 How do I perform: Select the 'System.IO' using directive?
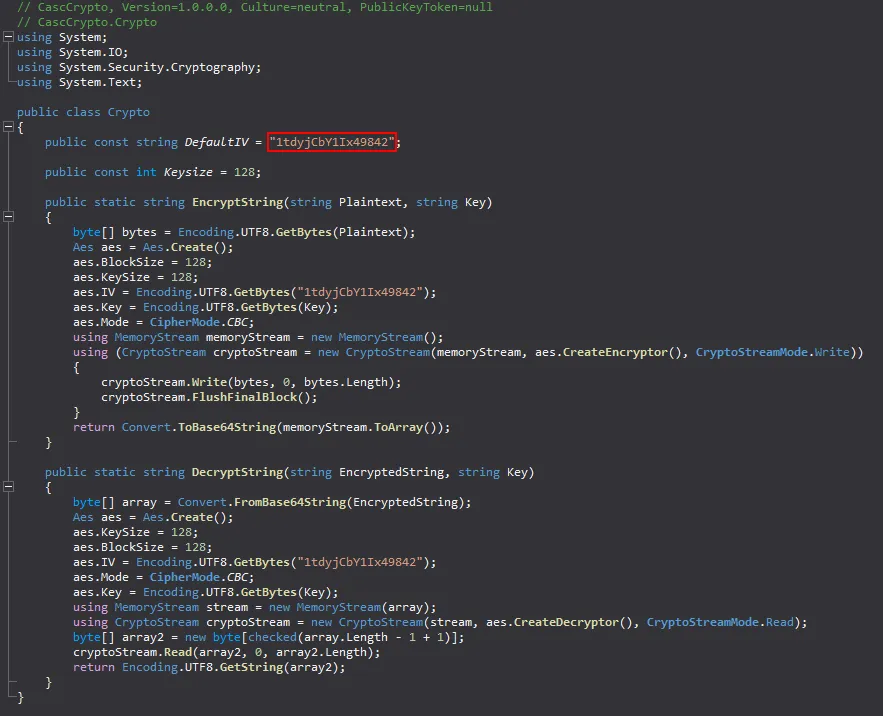click(x=90, y=52)
